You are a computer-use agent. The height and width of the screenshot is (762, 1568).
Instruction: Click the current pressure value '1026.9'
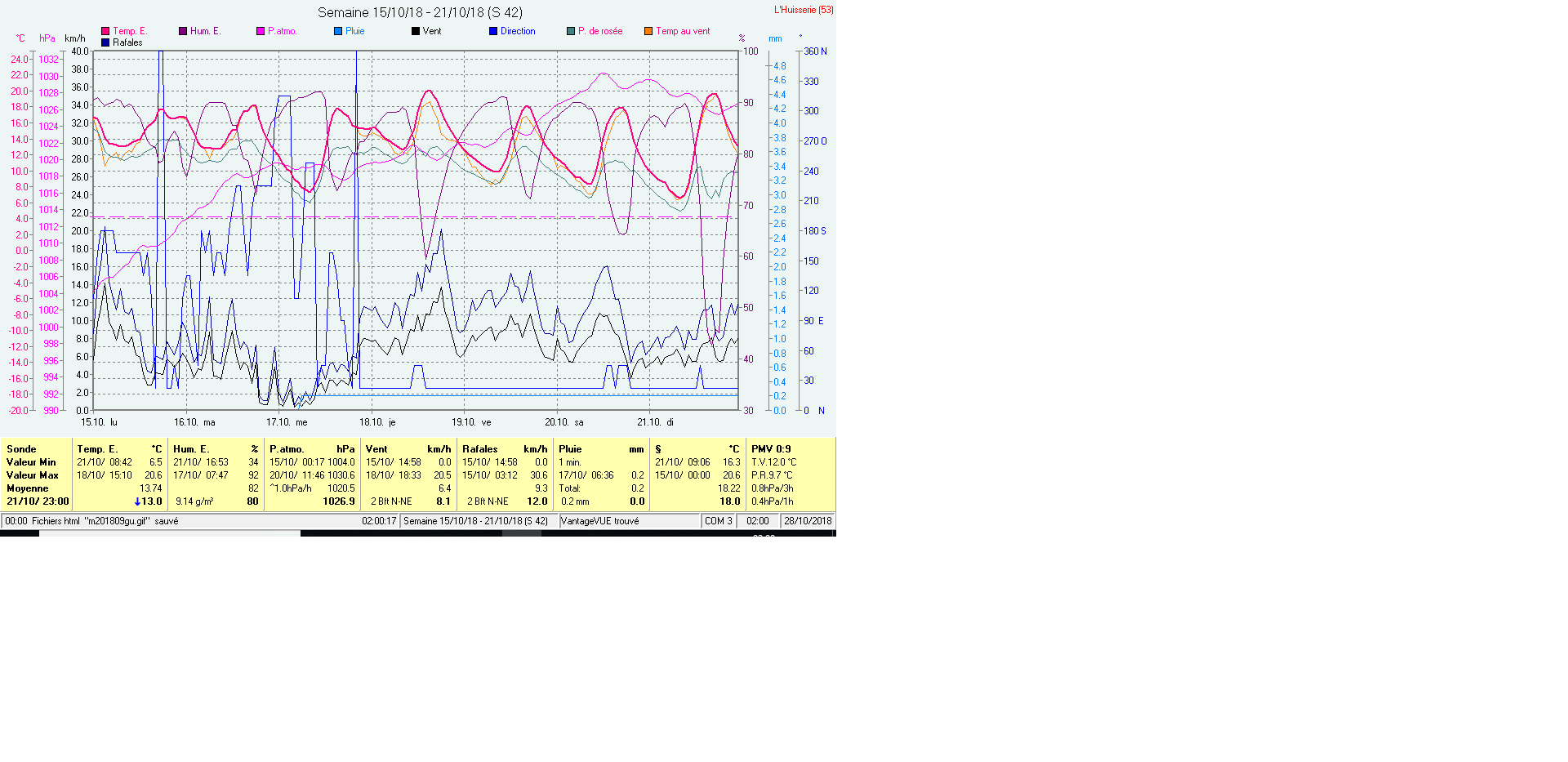tap(339, 501)
